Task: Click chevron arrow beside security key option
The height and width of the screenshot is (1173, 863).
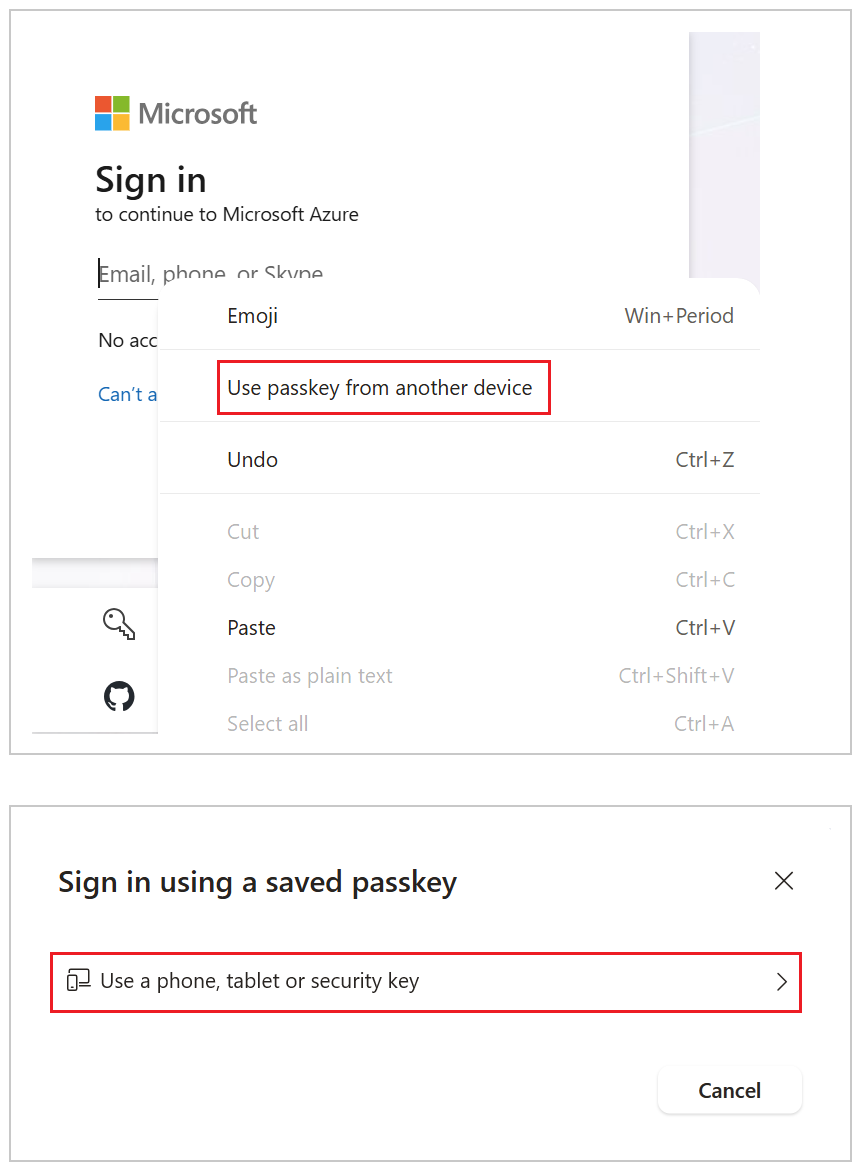Action: click(781, 981)
